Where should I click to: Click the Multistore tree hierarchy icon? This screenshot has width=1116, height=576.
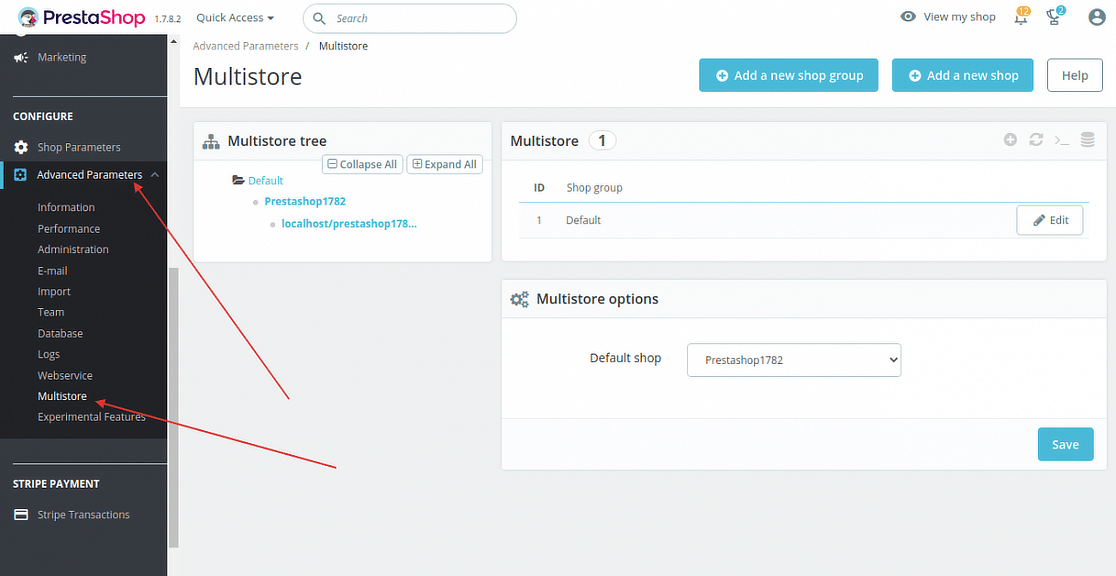211,141
